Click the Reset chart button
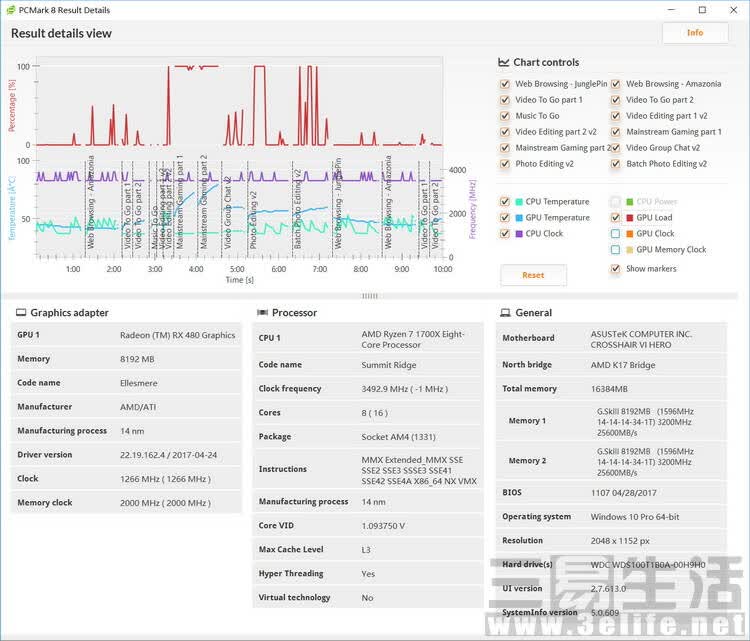Screen dimensions: 750x641 tap(533, 275)
